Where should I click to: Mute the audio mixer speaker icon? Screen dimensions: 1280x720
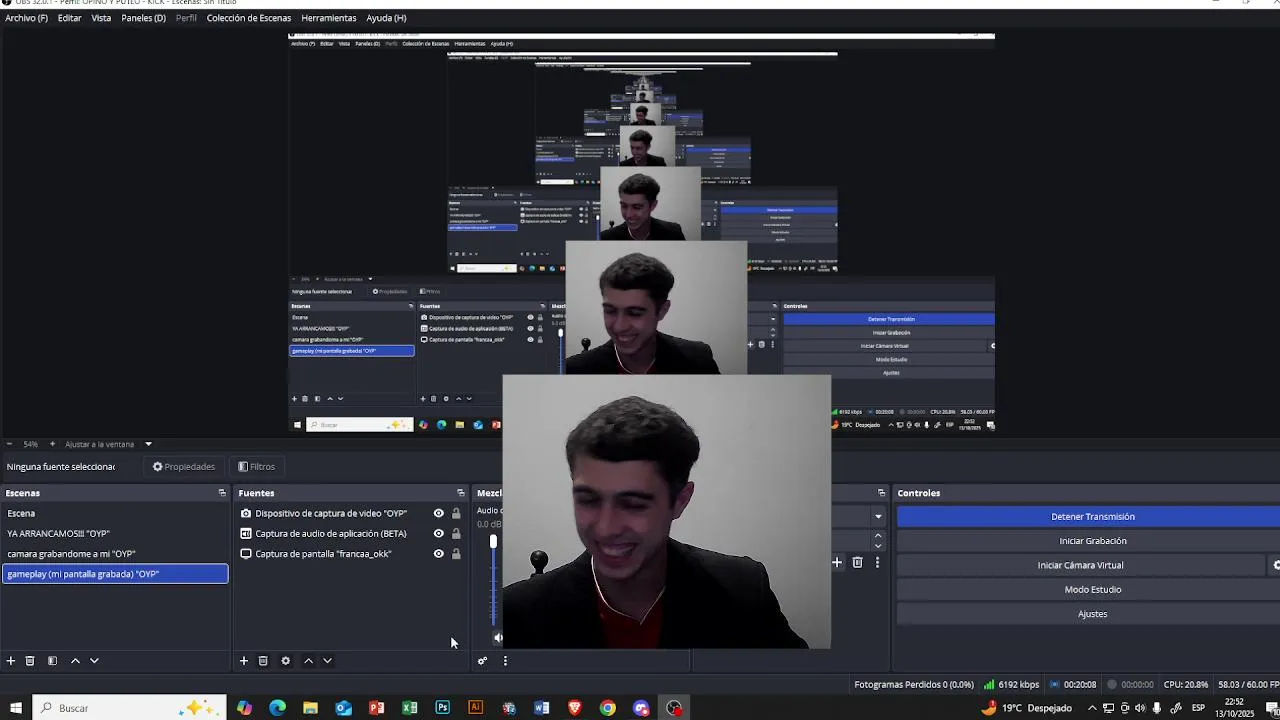[497, 638]
